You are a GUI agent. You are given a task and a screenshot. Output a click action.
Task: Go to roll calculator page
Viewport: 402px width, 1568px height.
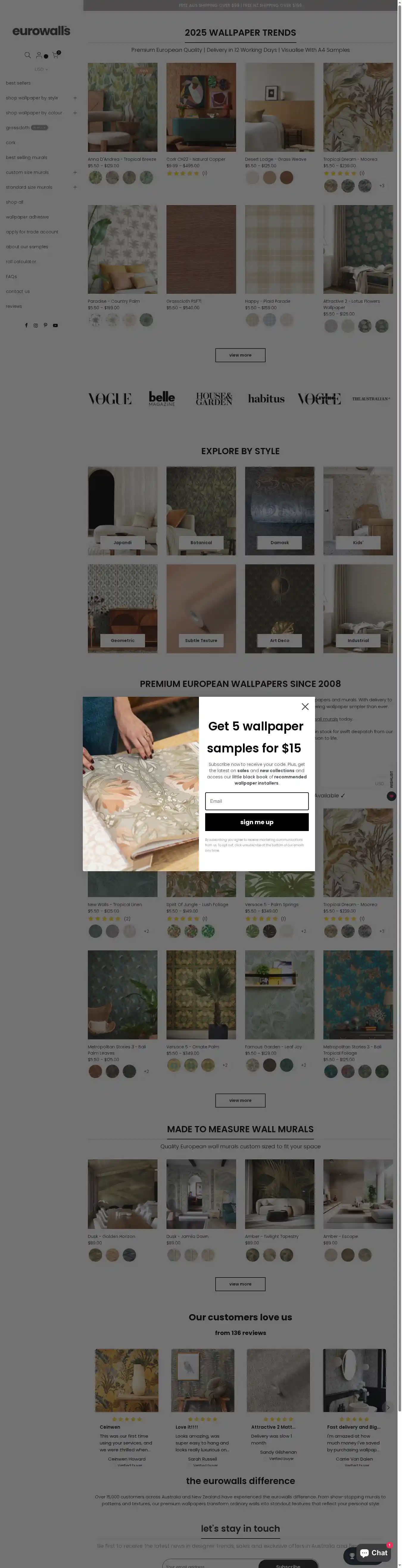21,262
